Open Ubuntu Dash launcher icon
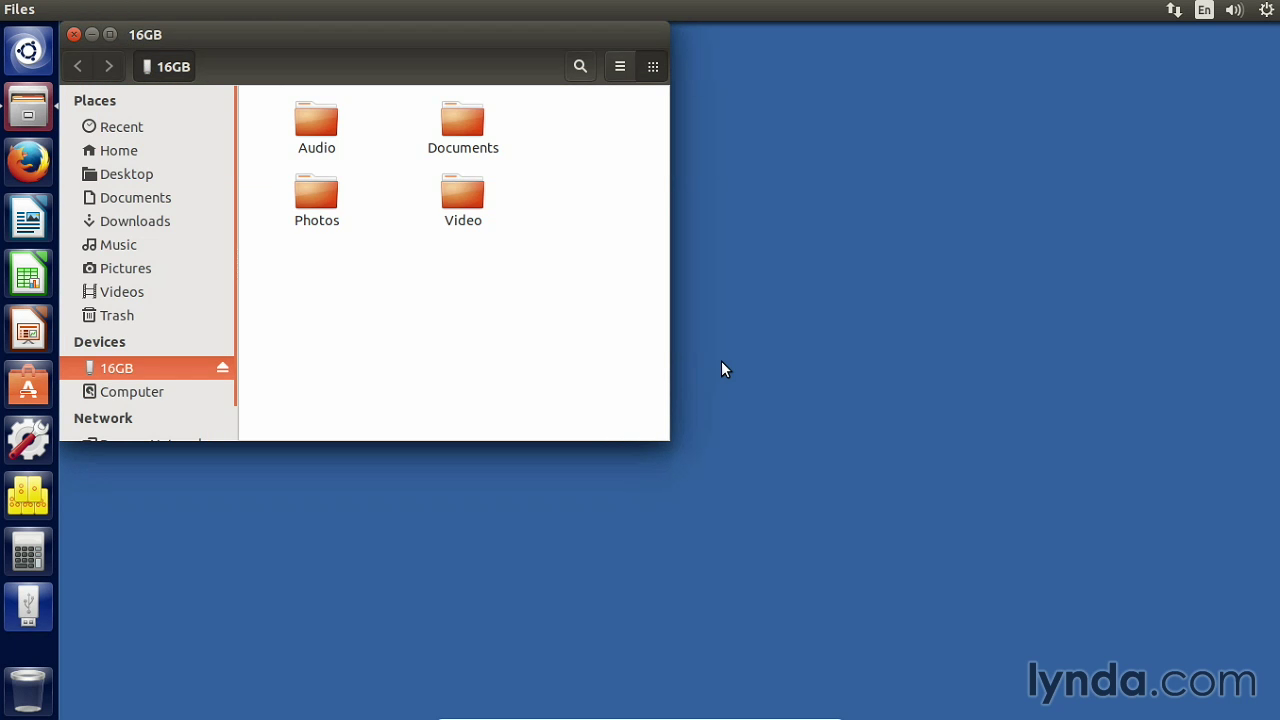Screen dimensions: 1280x720 click(x=28, y=51)
